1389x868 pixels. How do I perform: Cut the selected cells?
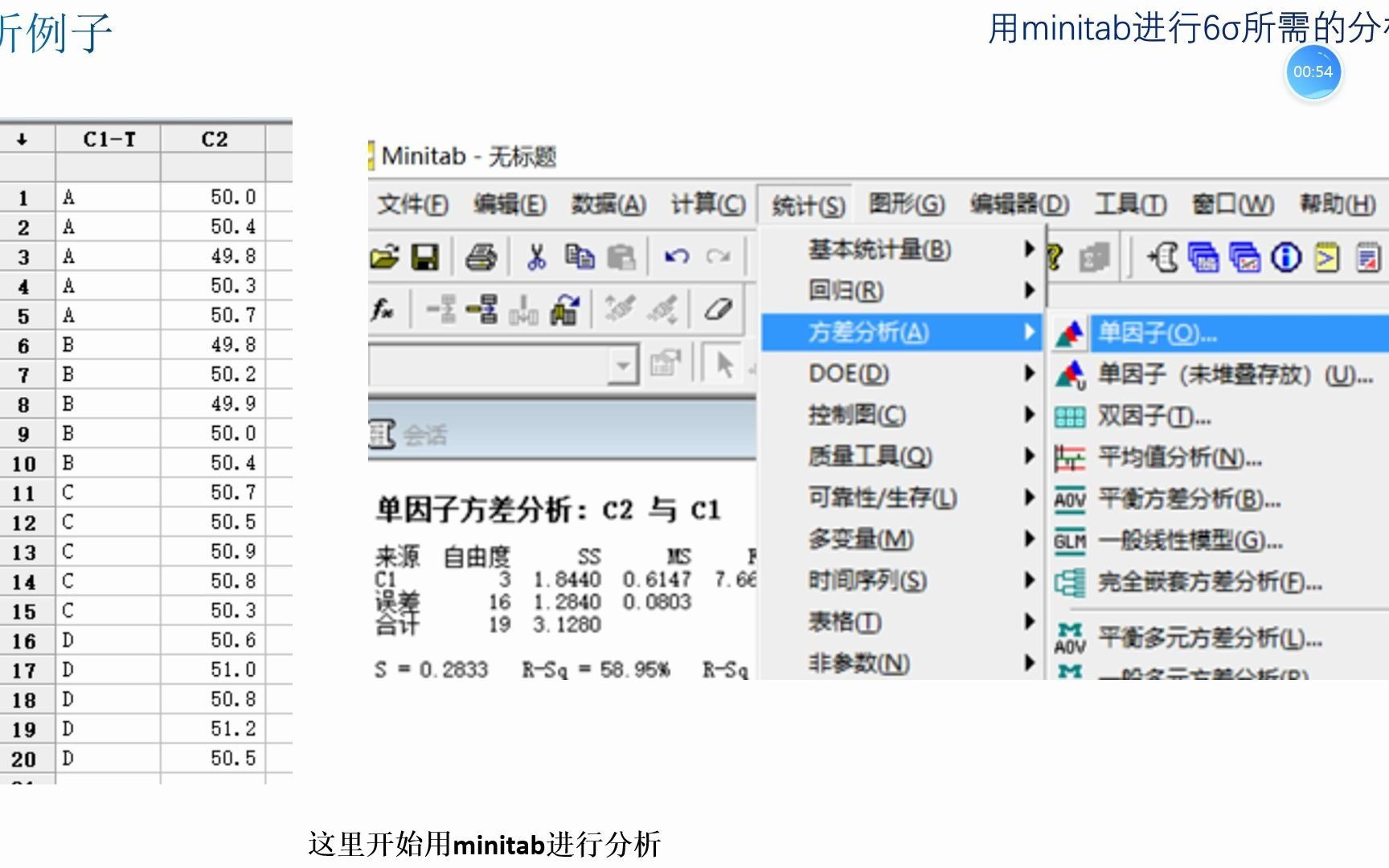[x=536, y=256]
